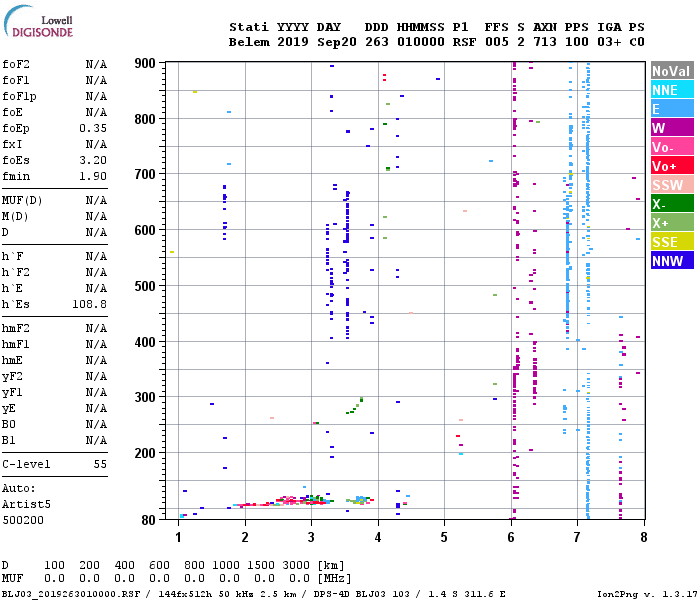The width and height of the screenshot is (700, 600).
Task: Select the NNE cyan legend swatch
Action: (x=672, y=90)
